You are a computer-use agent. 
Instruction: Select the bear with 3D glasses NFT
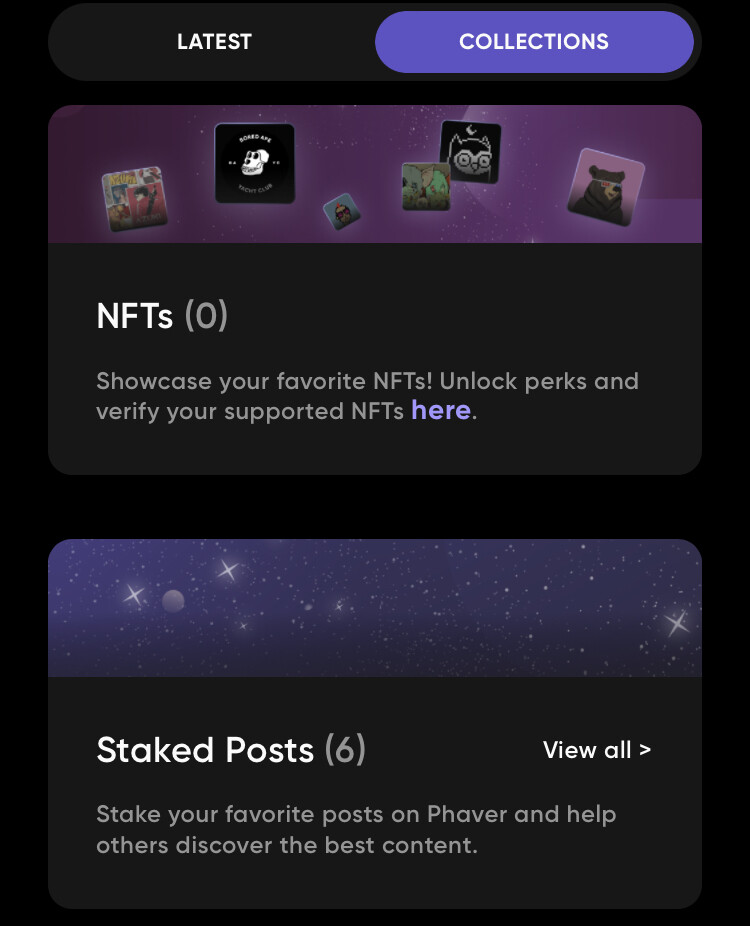pos(606,187)
